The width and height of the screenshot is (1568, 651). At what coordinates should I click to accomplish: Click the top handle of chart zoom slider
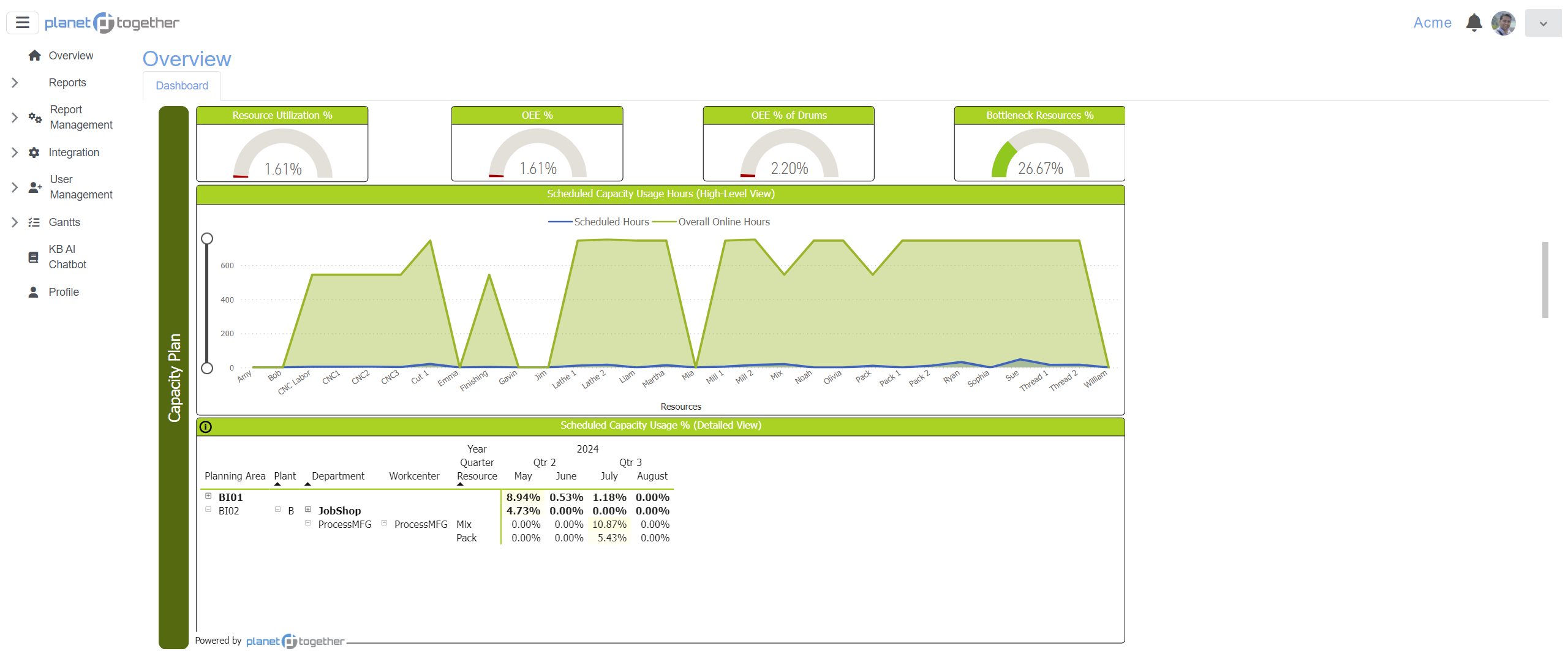pos(207,238)
